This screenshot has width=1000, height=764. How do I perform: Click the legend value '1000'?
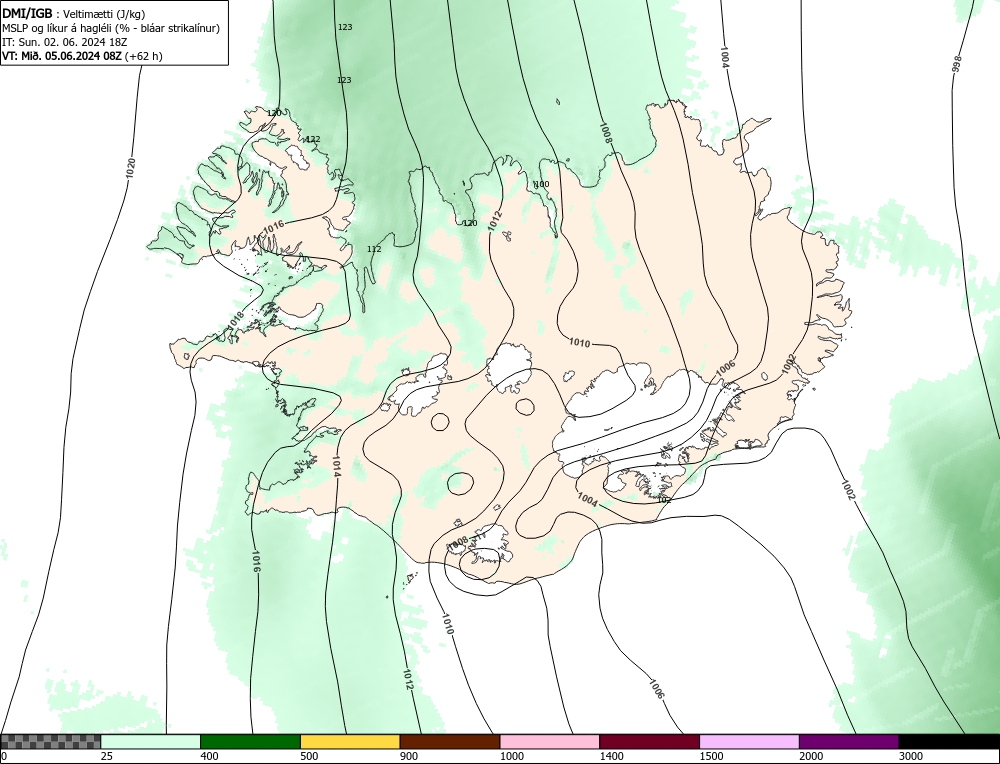pyautogui.click(x=511, y=756)
